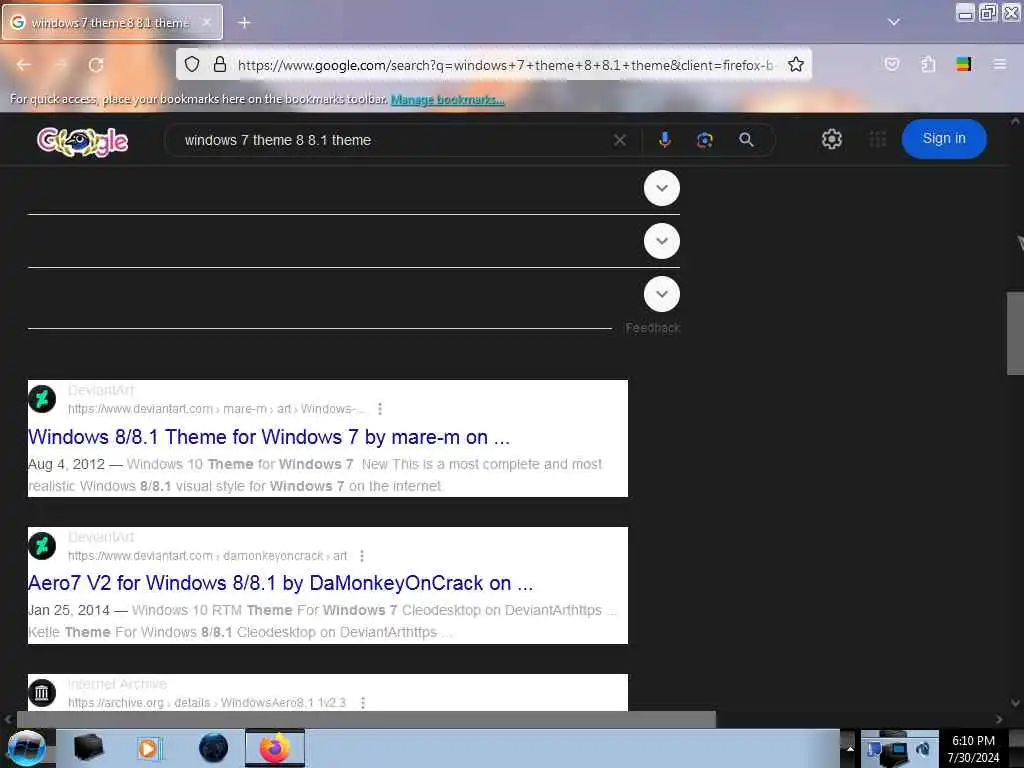
Task: Go forward using the browser forward arrow
Action: 60,65
